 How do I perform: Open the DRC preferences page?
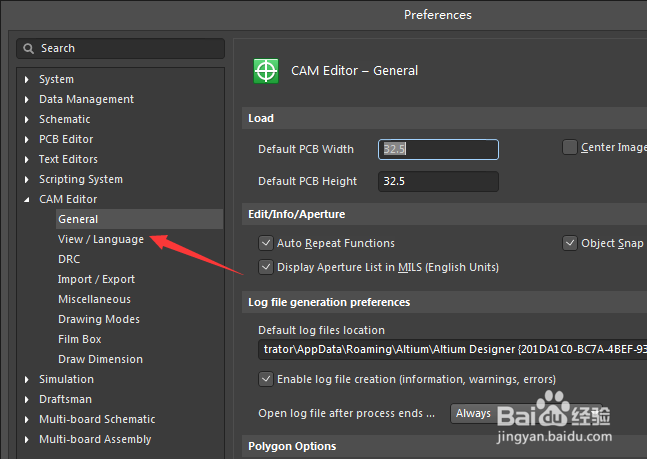(69, 259)
